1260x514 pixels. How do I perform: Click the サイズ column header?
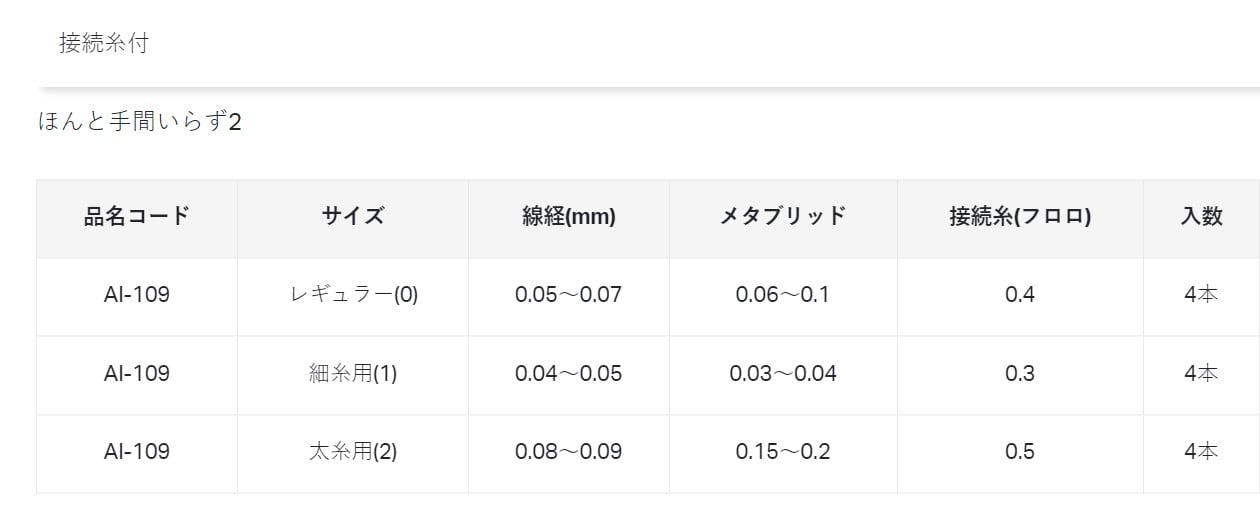coord(352,216)
